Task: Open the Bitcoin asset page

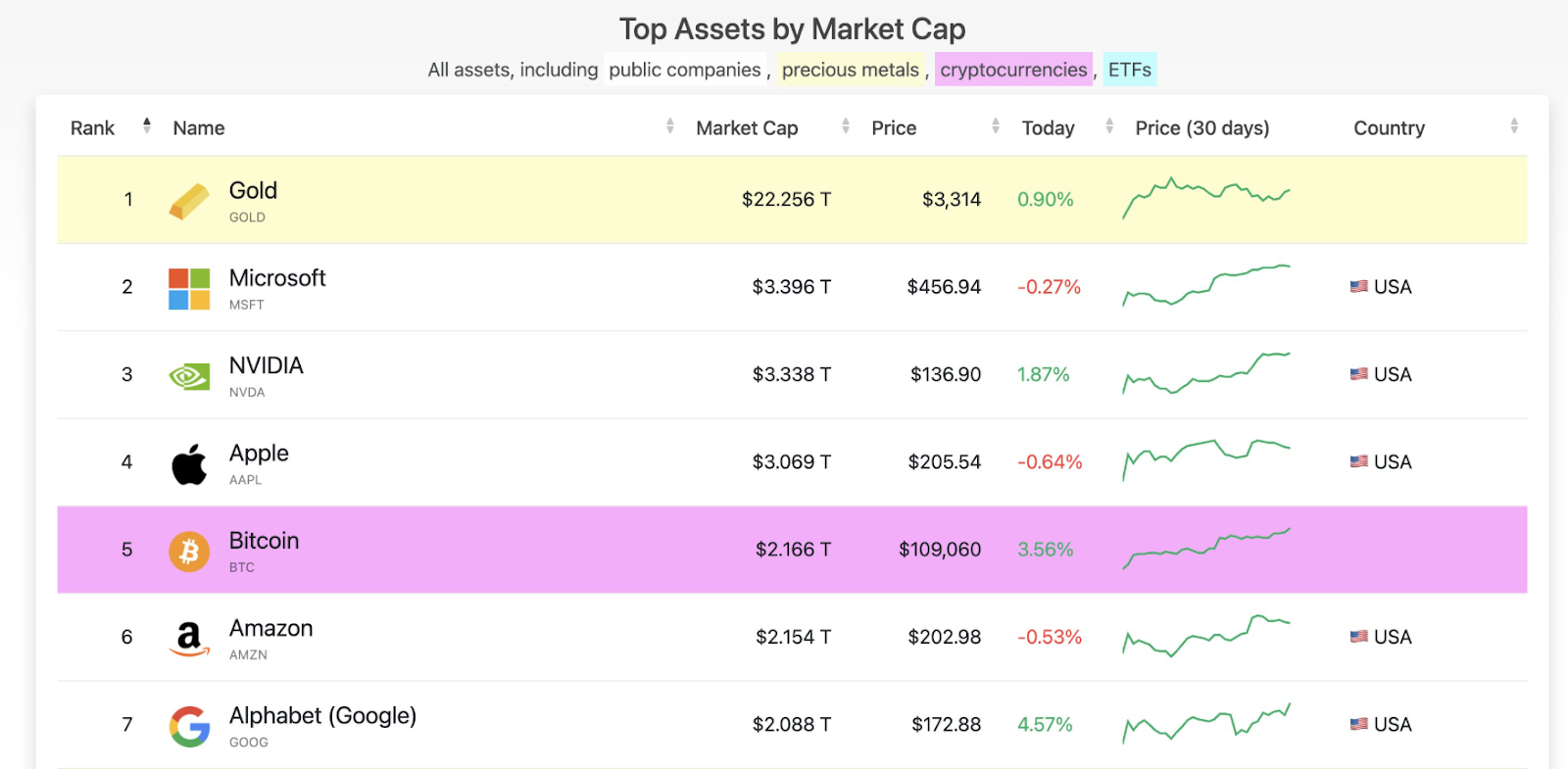Action: 264,541
